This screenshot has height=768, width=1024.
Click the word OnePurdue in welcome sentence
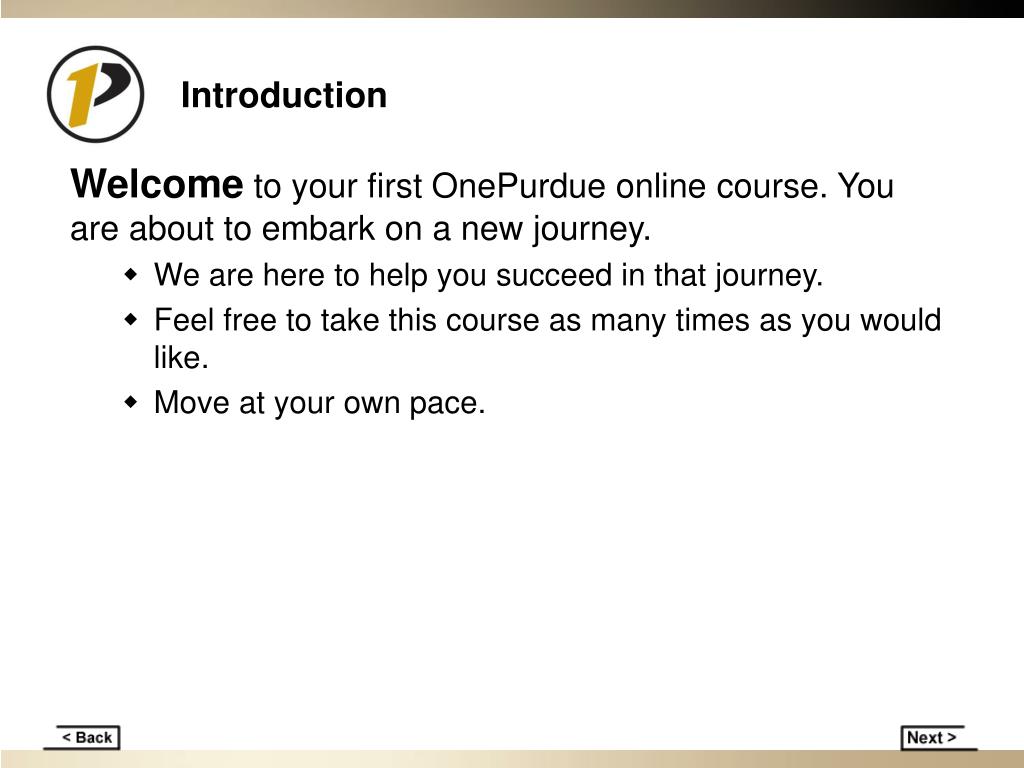click(519, 185)
